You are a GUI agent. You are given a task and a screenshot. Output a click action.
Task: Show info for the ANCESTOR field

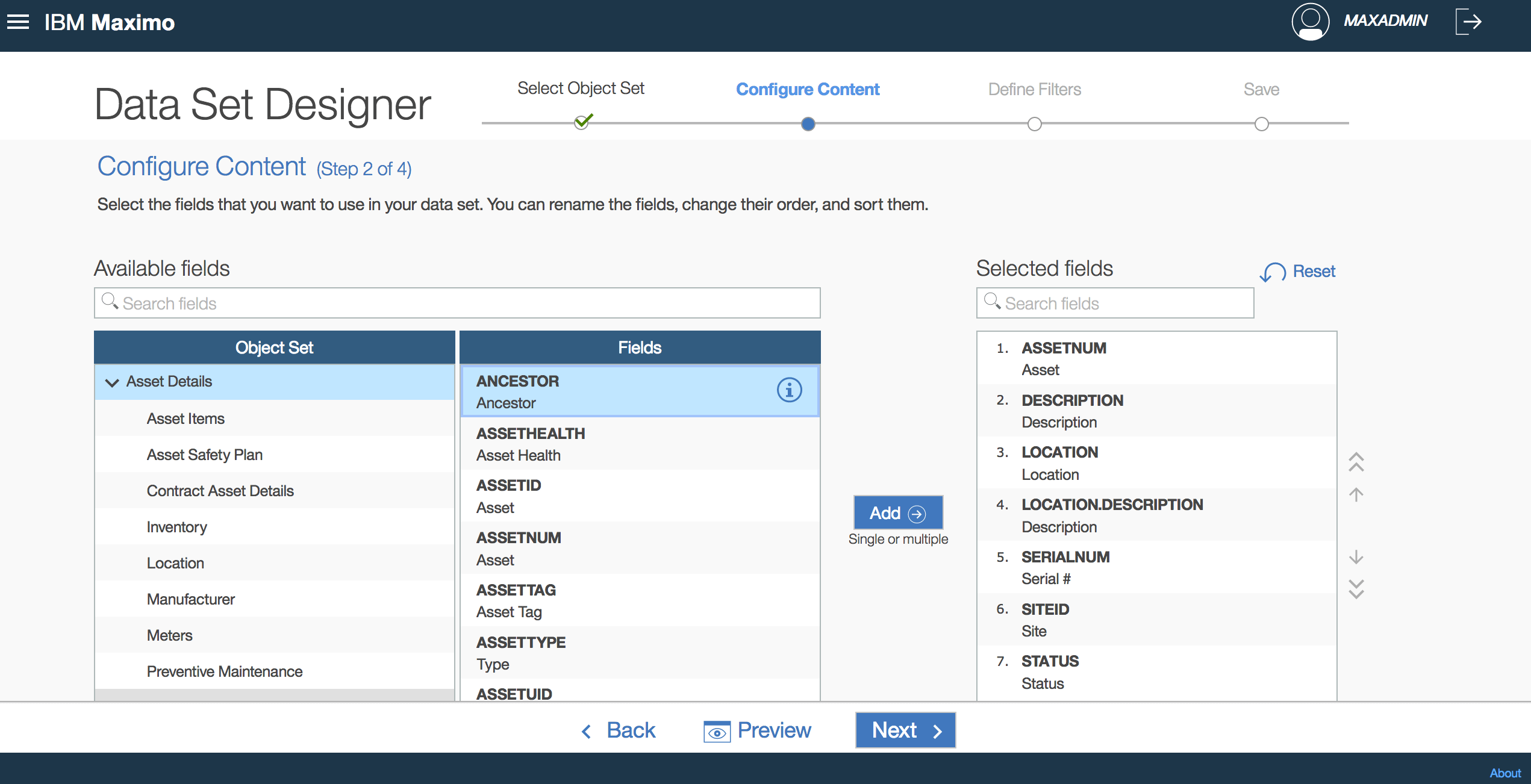789,390
